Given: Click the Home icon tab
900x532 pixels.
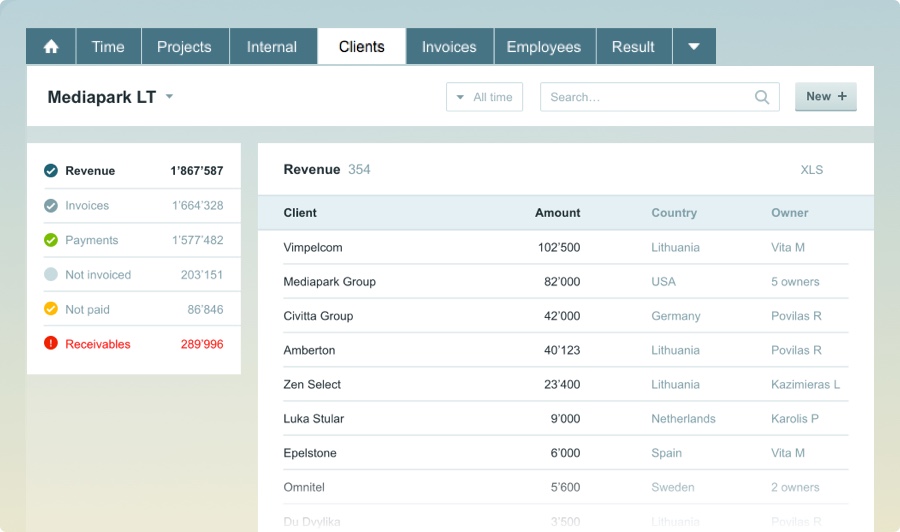Looking at the screenshot, I should pyautogui.click(x=51, y=47).
